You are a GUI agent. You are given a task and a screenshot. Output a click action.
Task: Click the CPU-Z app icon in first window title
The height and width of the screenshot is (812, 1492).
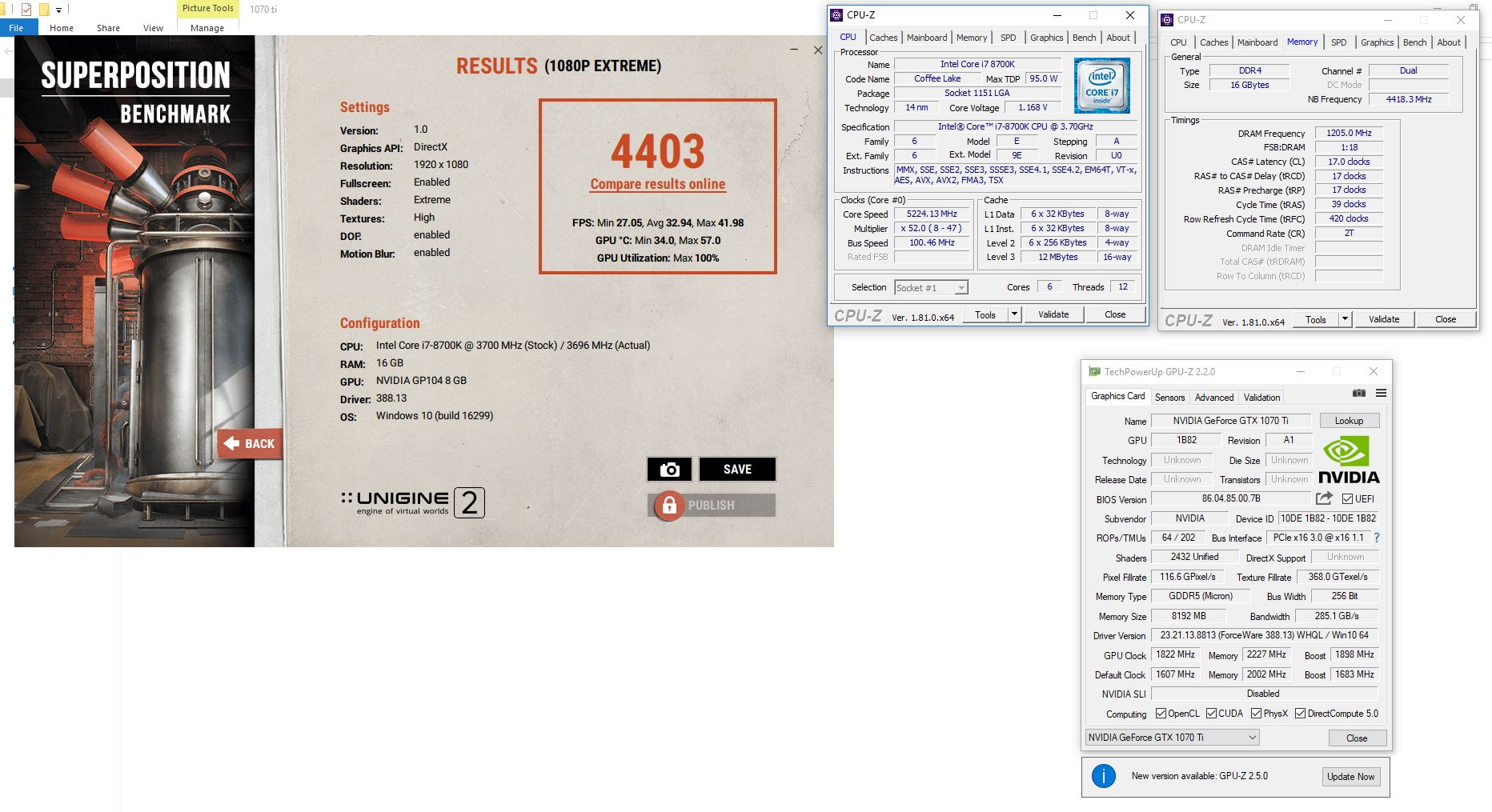pyautogui.click(x=836, y=15)
